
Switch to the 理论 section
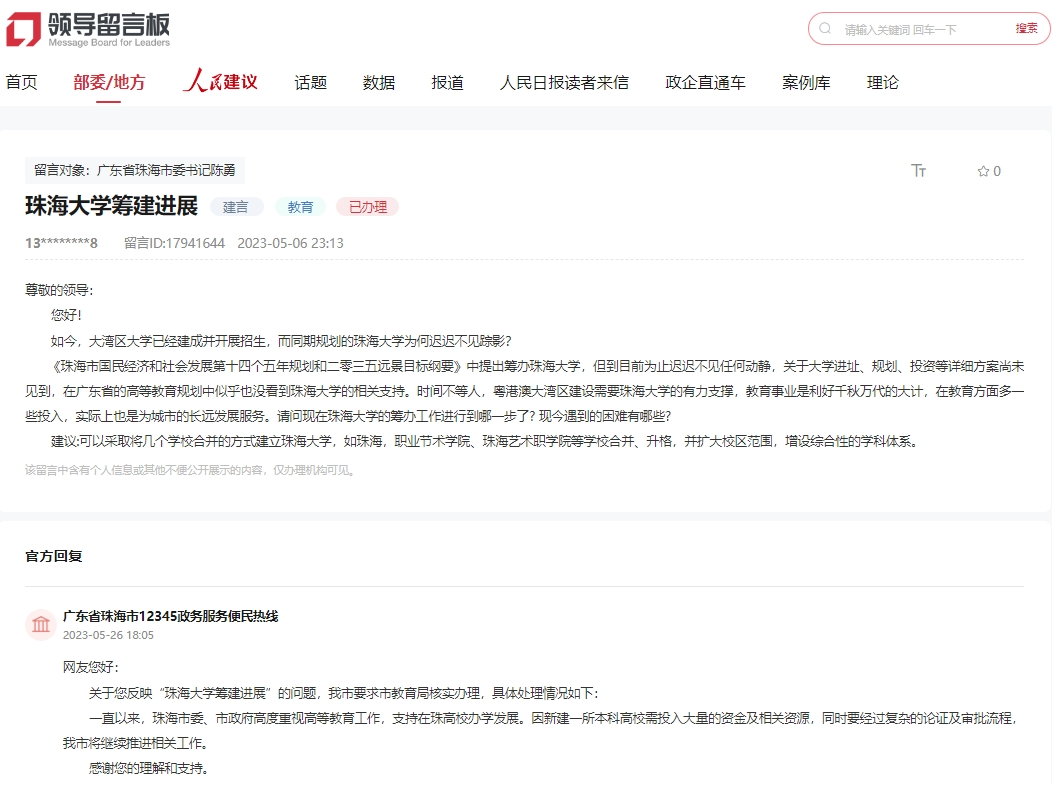[882, 82]
